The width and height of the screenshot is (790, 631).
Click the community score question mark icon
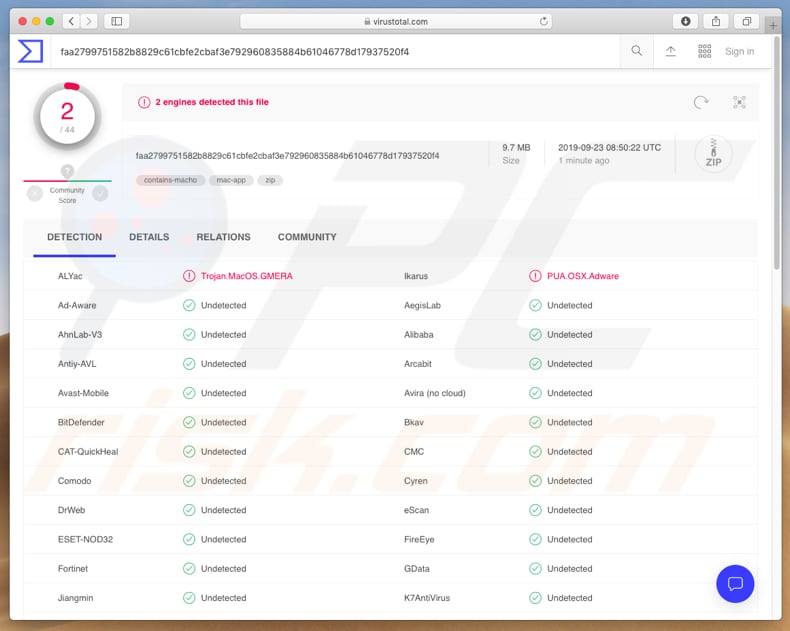(x=67, y=171)
